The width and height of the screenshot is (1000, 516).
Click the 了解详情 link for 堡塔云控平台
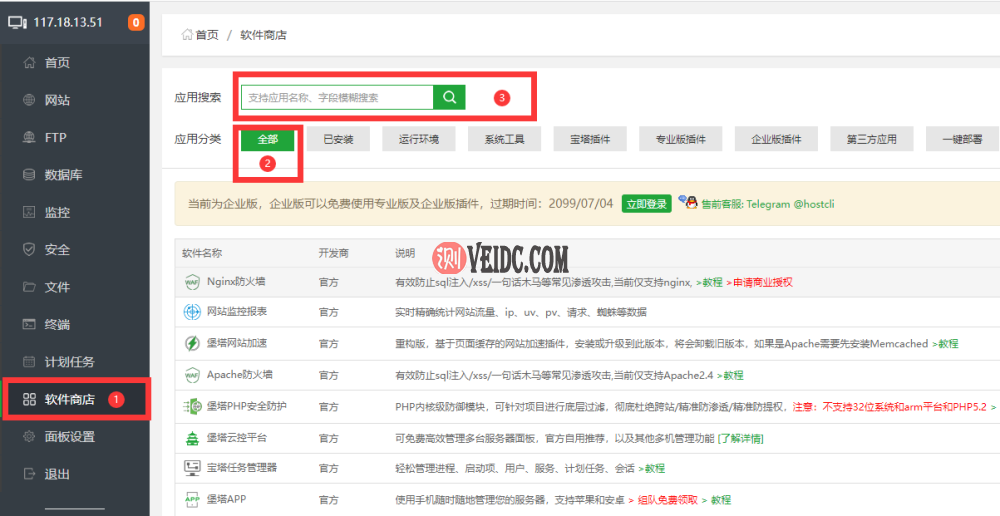[740, 438]
